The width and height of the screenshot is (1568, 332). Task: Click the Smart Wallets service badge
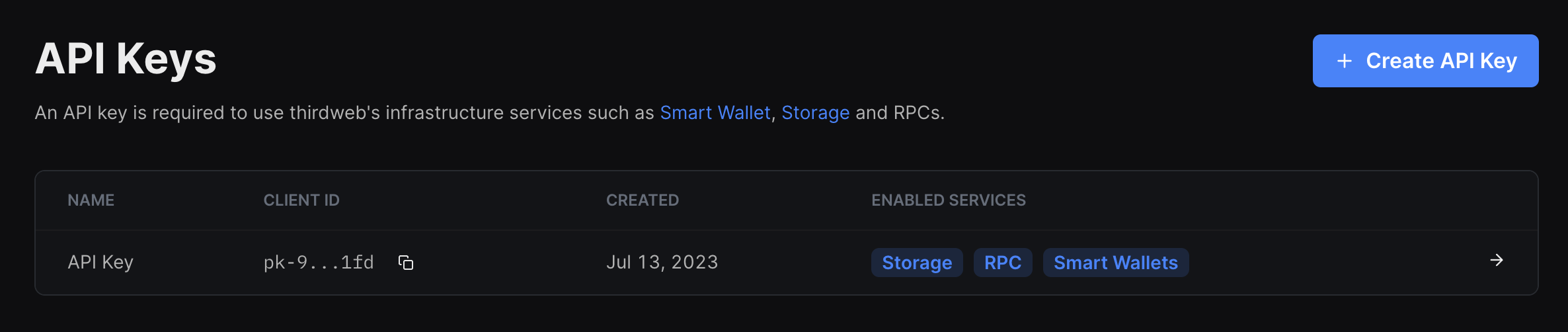pos(1116,263)
